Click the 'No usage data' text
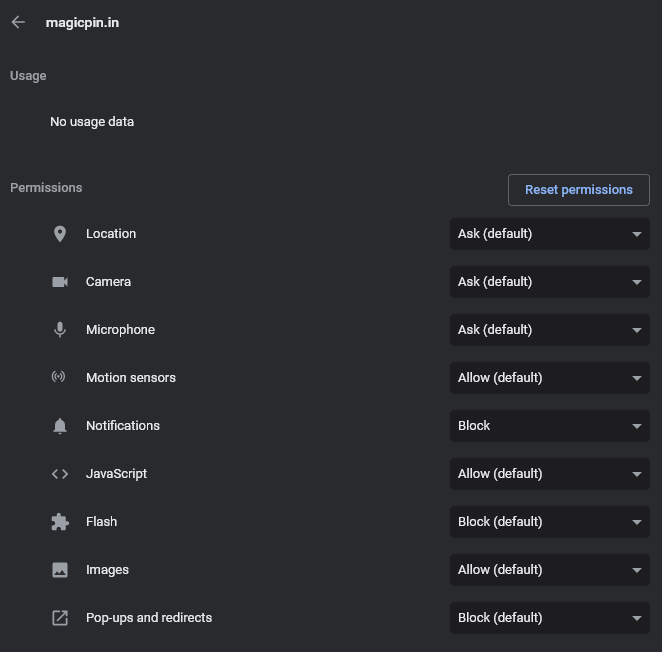 92,122
